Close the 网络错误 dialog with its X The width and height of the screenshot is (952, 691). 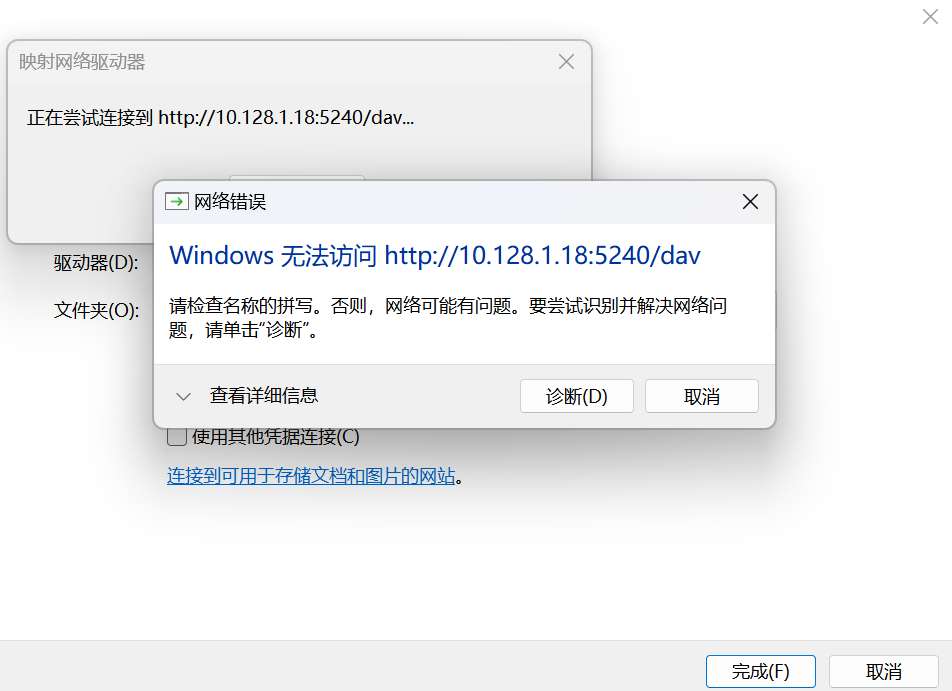coord(750,202)
